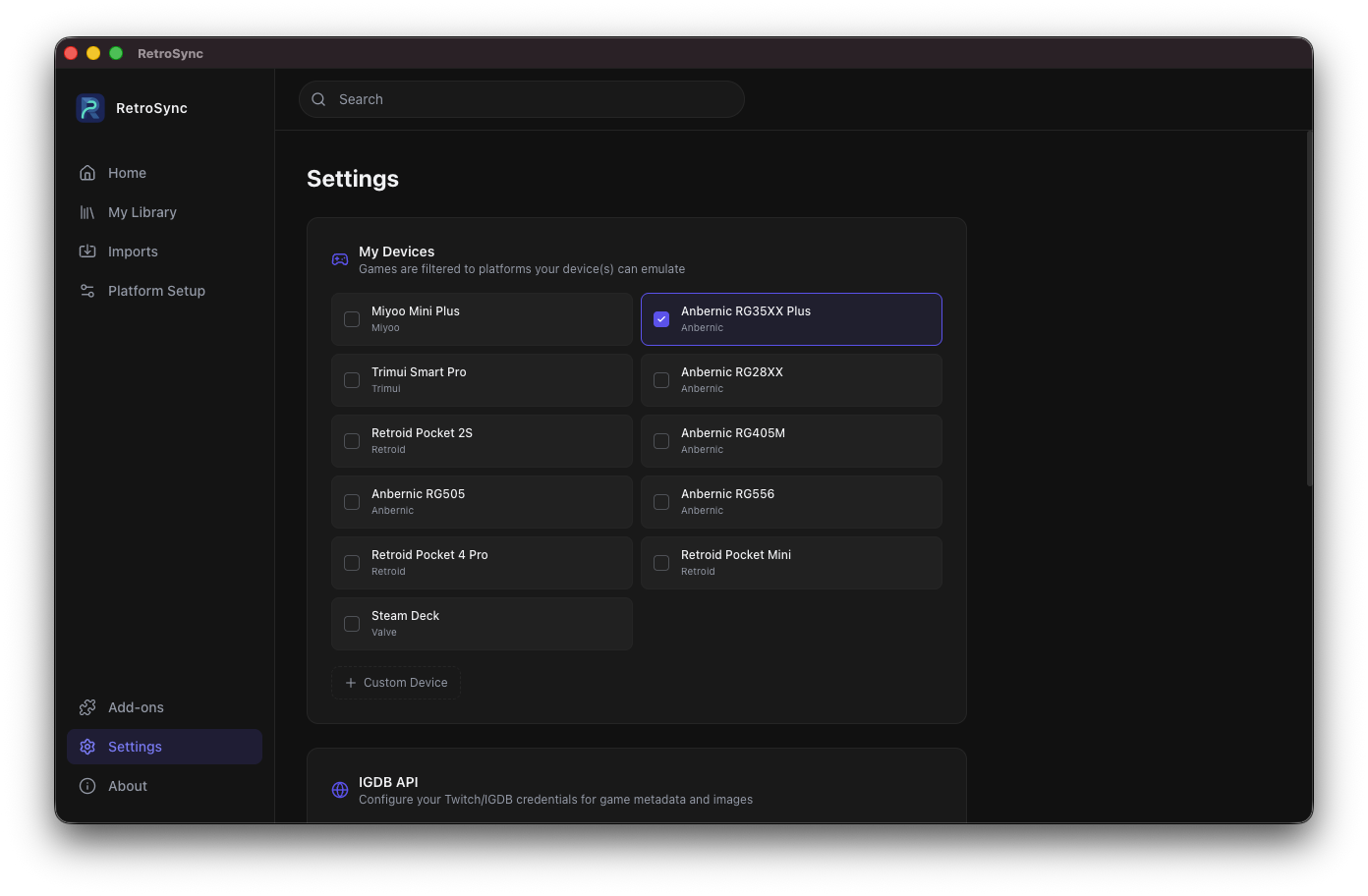
Task: Click the My Devices section title
Action: (x=396, y=252)
